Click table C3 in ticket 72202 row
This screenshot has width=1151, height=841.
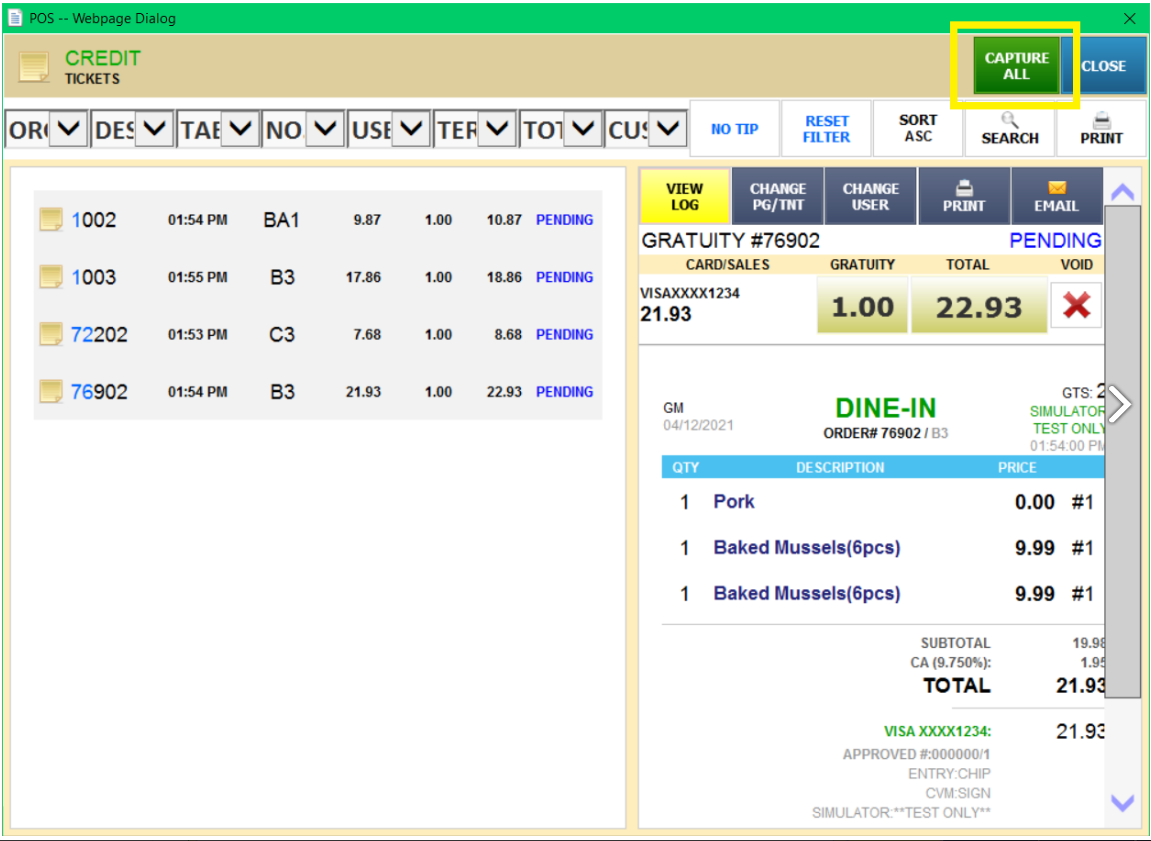tap(282, 334)
